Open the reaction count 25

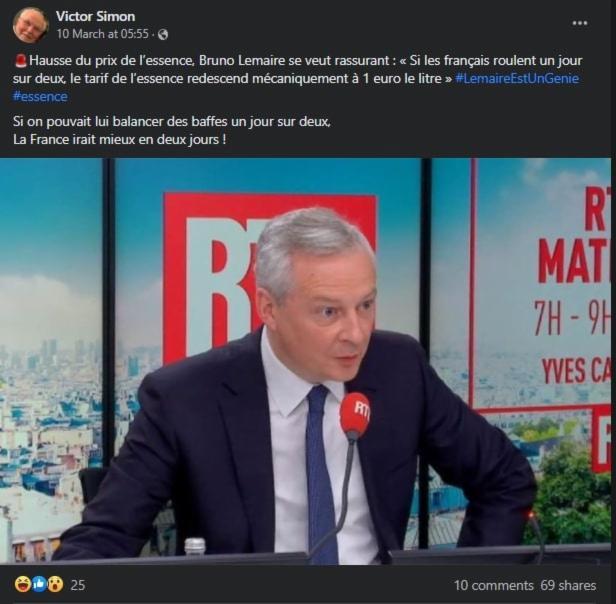click(x=78, y=585)
